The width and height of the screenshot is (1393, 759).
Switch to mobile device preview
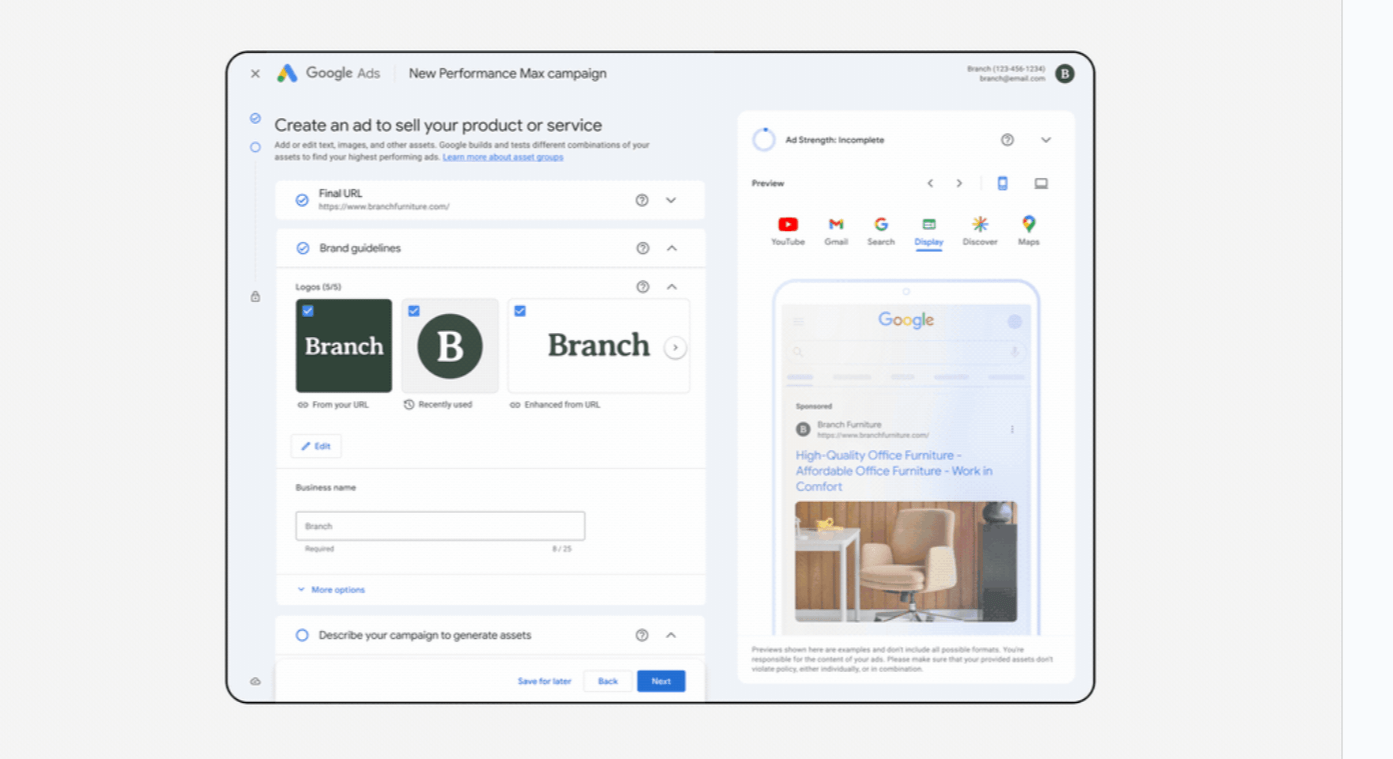[1002, 183]
